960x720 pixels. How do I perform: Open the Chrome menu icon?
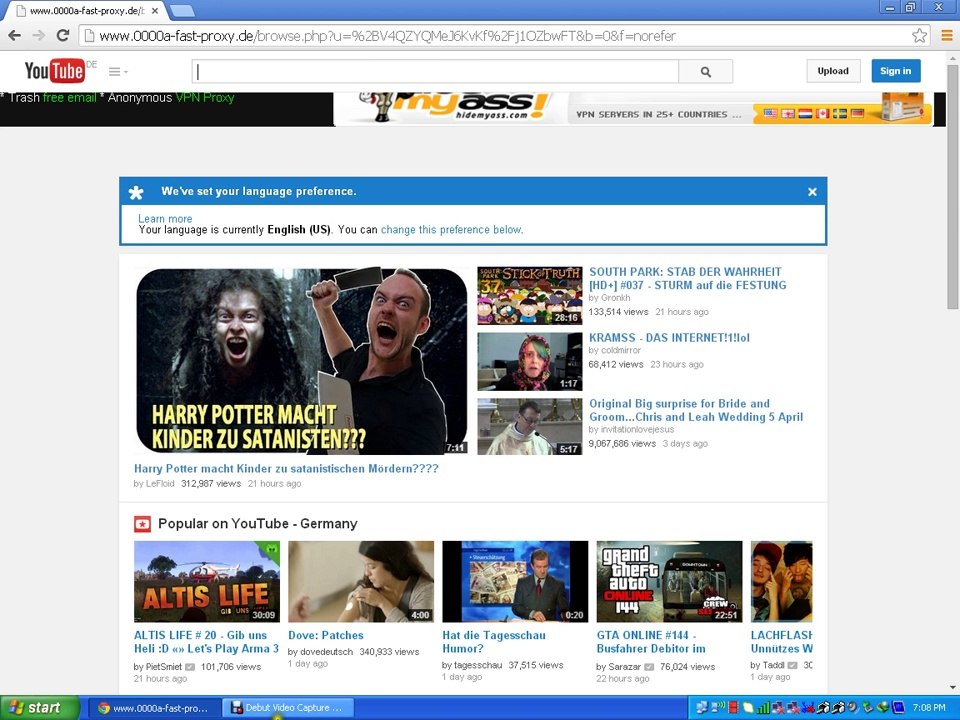(947, 36)
